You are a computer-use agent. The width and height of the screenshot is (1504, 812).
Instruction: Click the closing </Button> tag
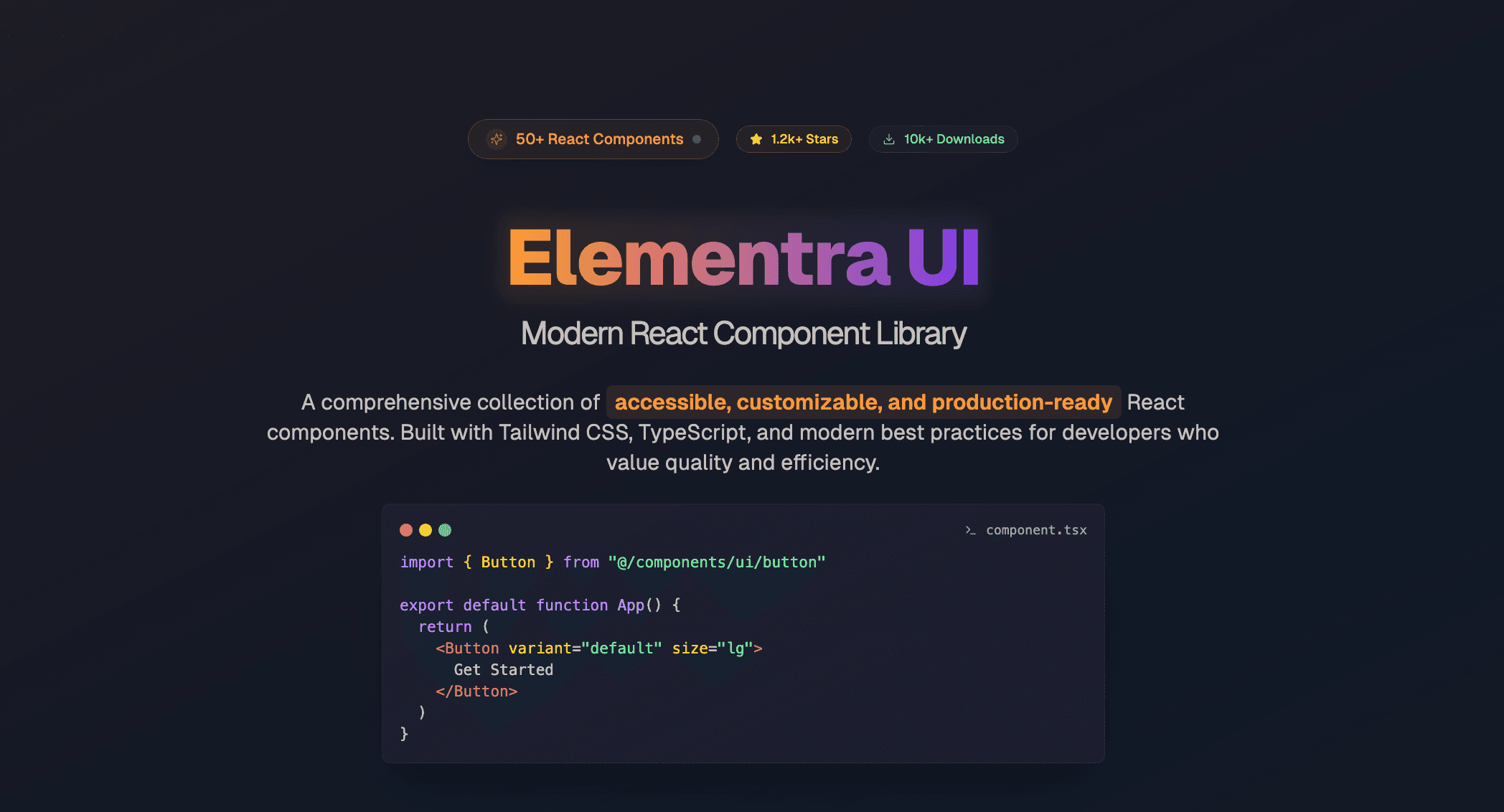pos(476,691)
